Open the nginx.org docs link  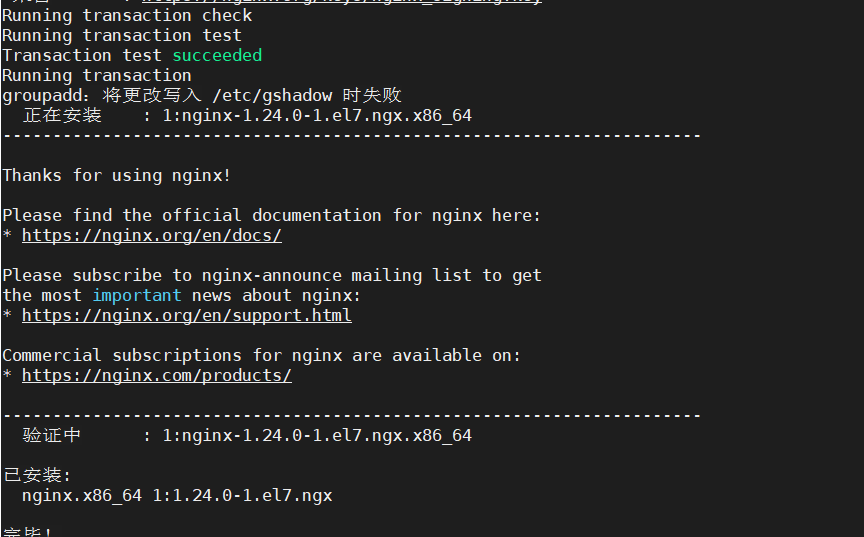pyautogui.click(x=151, y=236)
